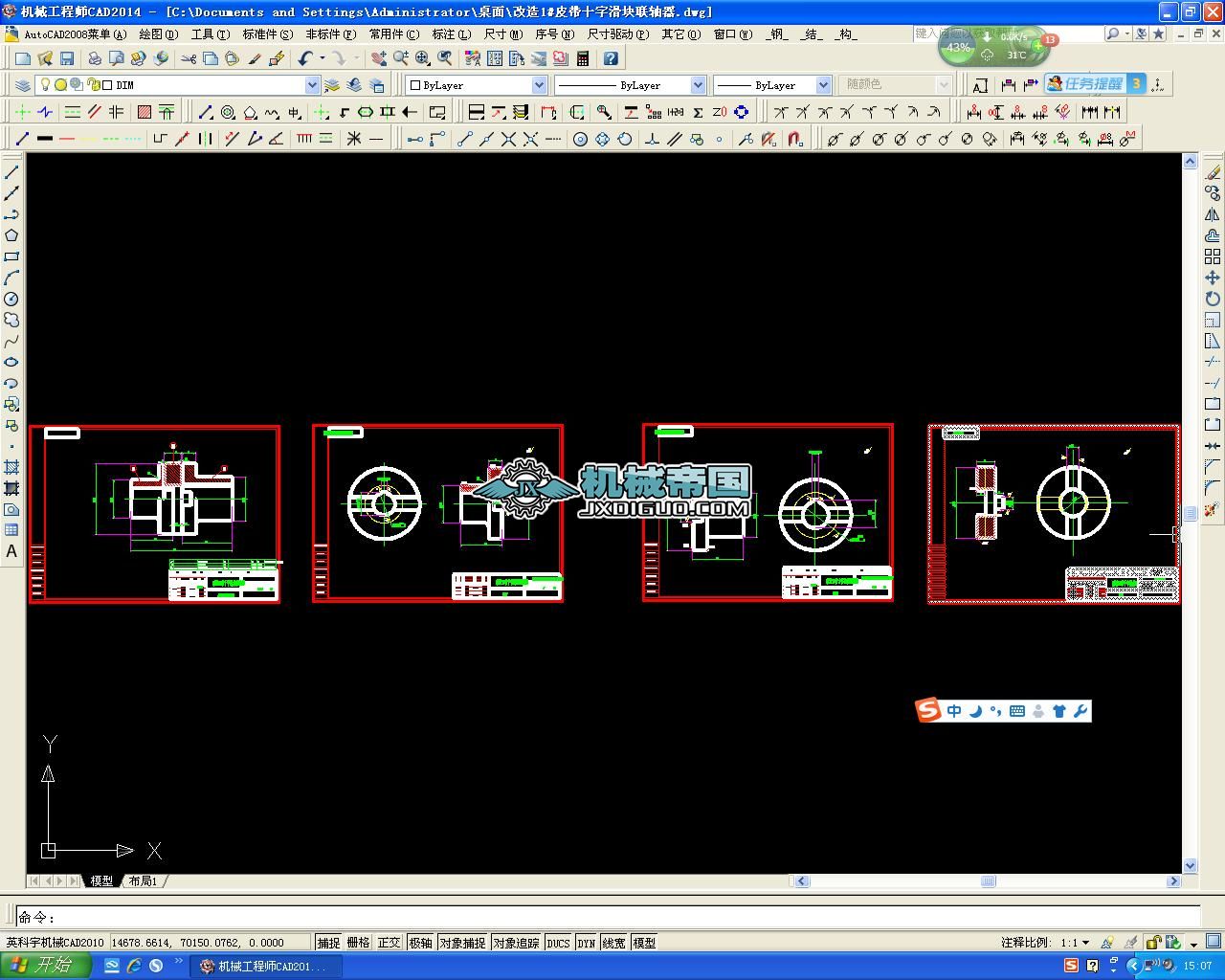Expand the DIM layer dropdown

pyautogui.click(x=312, y=85)
